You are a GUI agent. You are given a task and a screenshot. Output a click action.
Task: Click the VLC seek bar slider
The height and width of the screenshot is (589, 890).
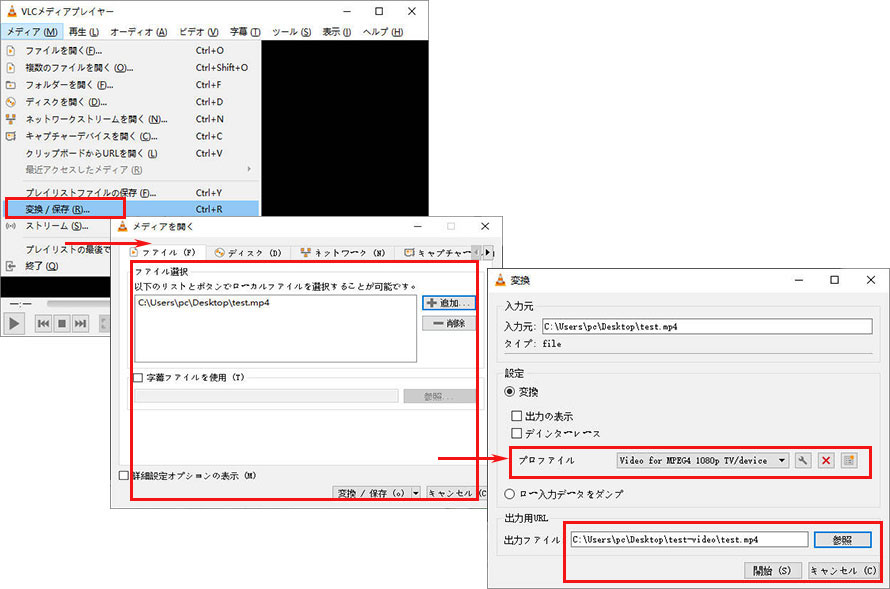pos(78,304)
